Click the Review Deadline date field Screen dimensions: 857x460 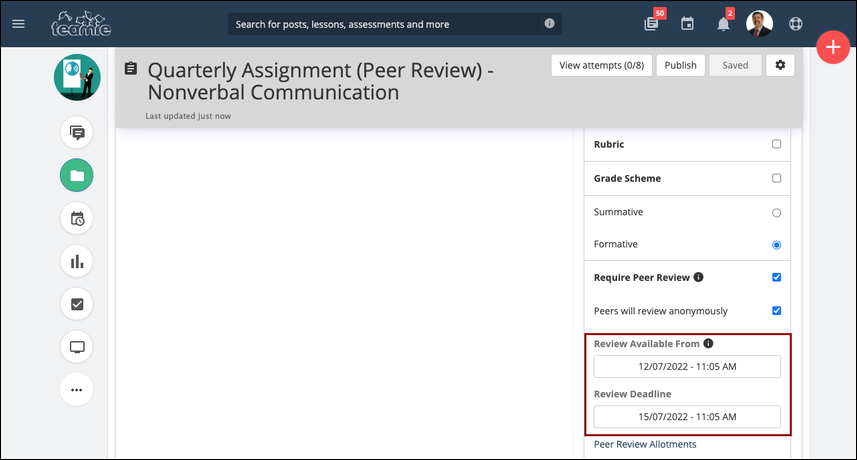pyautogui.click(x=687, y=417)
